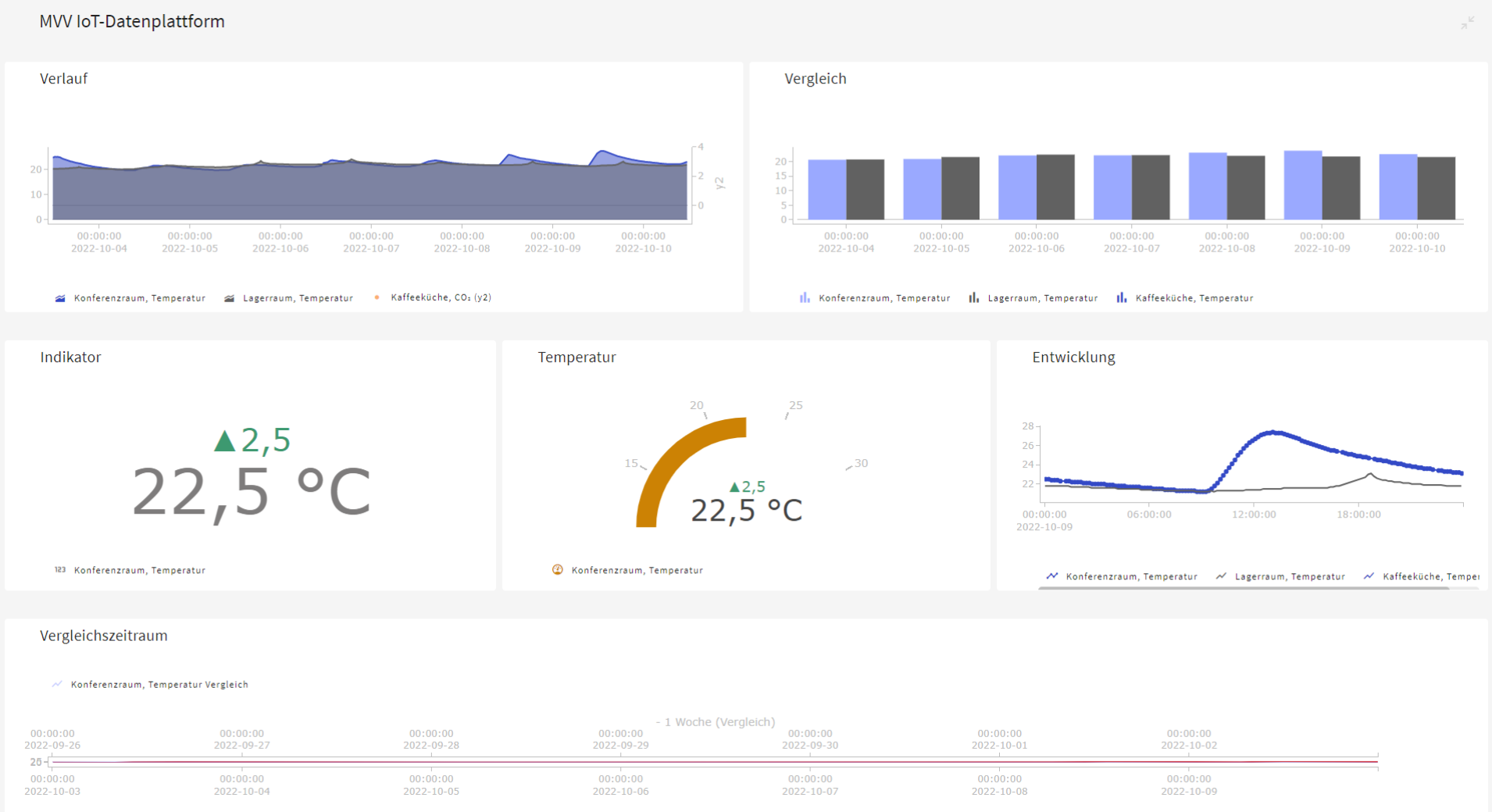Toggle the 'Lagerraum, Temperatur' series in the Entwicklung legend
This screenshot has height=812, width=1492.
coord(1290,577)
